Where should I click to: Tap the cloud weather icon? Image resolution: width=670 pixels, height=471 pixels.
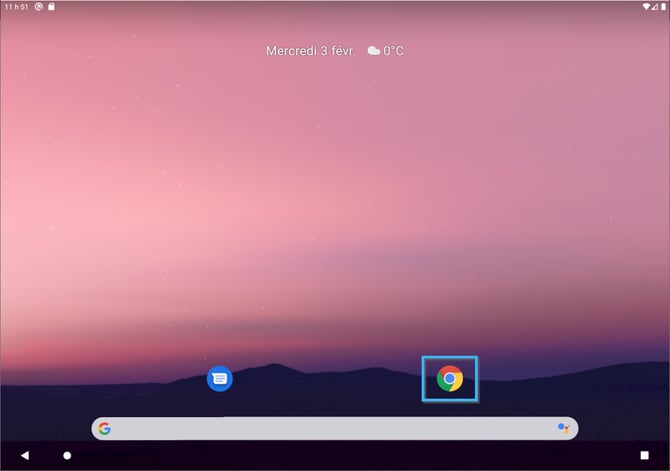[x=373, y=51]
